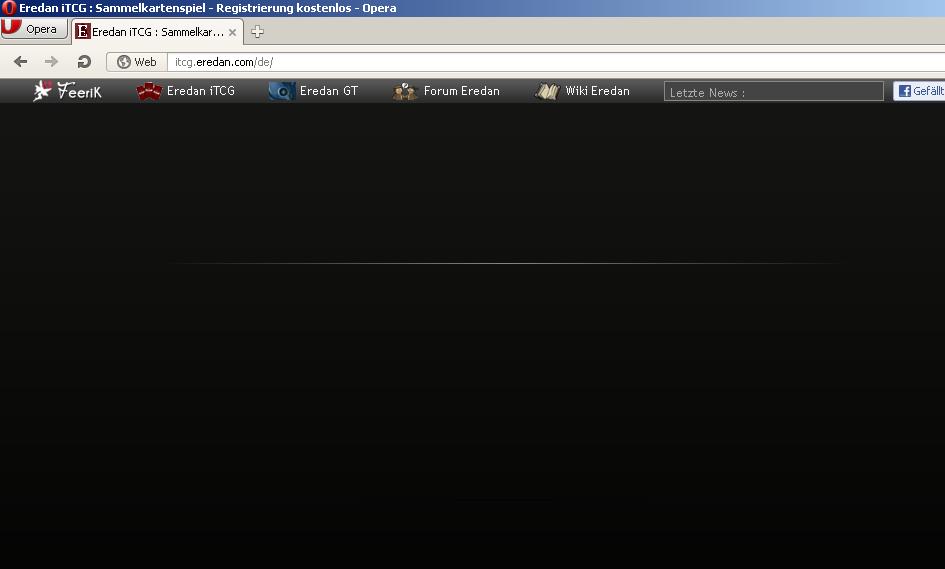945x569 pixels.
Task: Open the Opera main menu button
Action: (31, 29)
